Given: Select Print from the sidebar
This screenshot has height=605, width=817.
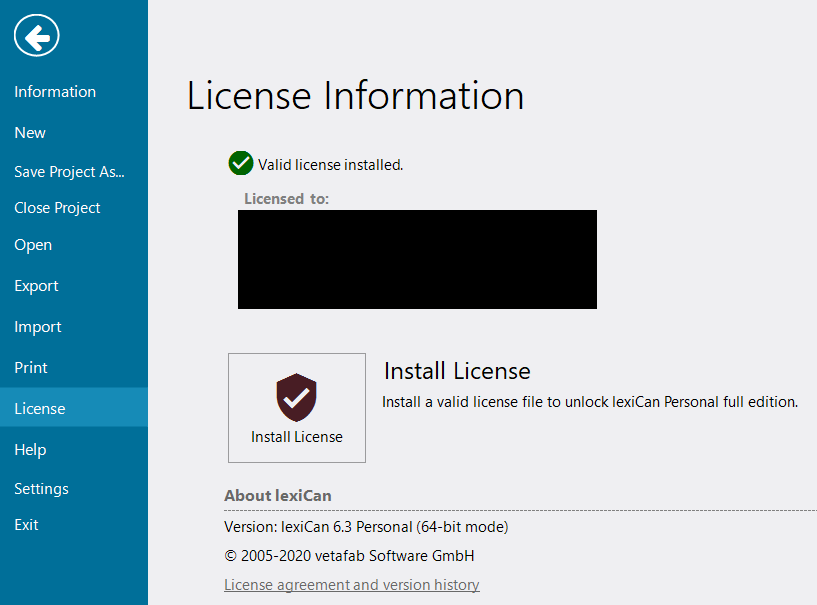Looking at the screenshot, I should [31, 368].
